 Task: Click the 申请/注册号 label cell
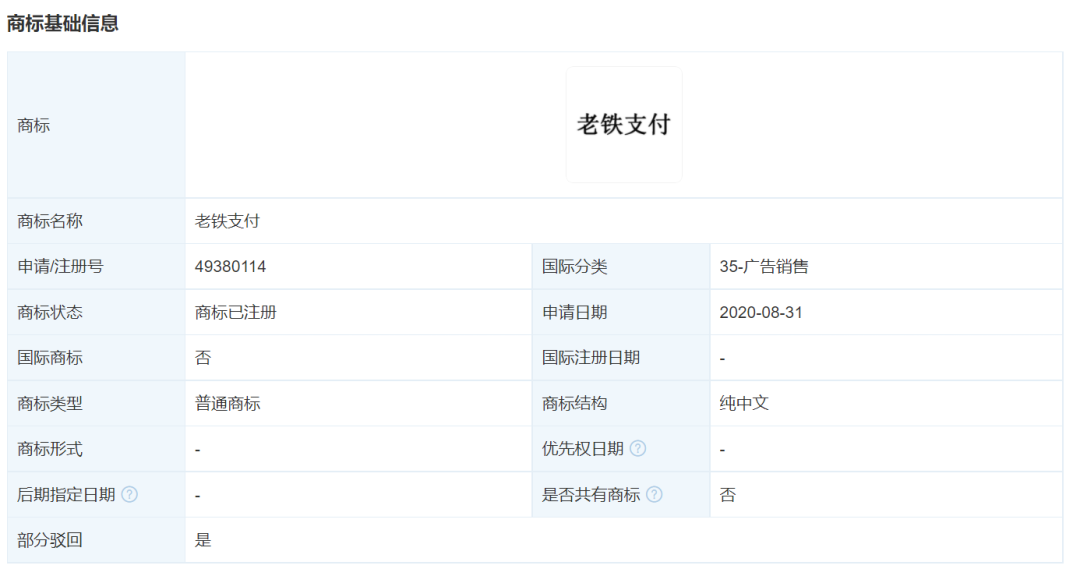(60, 267)
